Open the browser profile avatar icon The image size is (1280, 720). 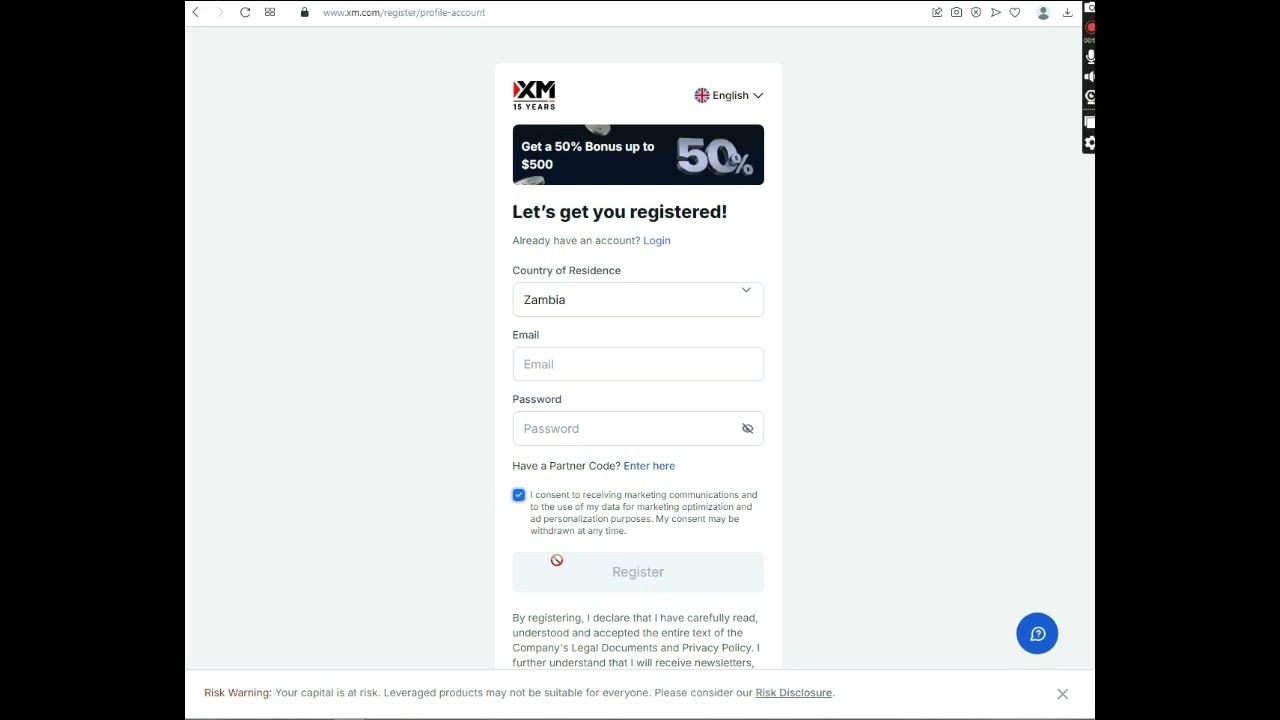[1043, 12]
